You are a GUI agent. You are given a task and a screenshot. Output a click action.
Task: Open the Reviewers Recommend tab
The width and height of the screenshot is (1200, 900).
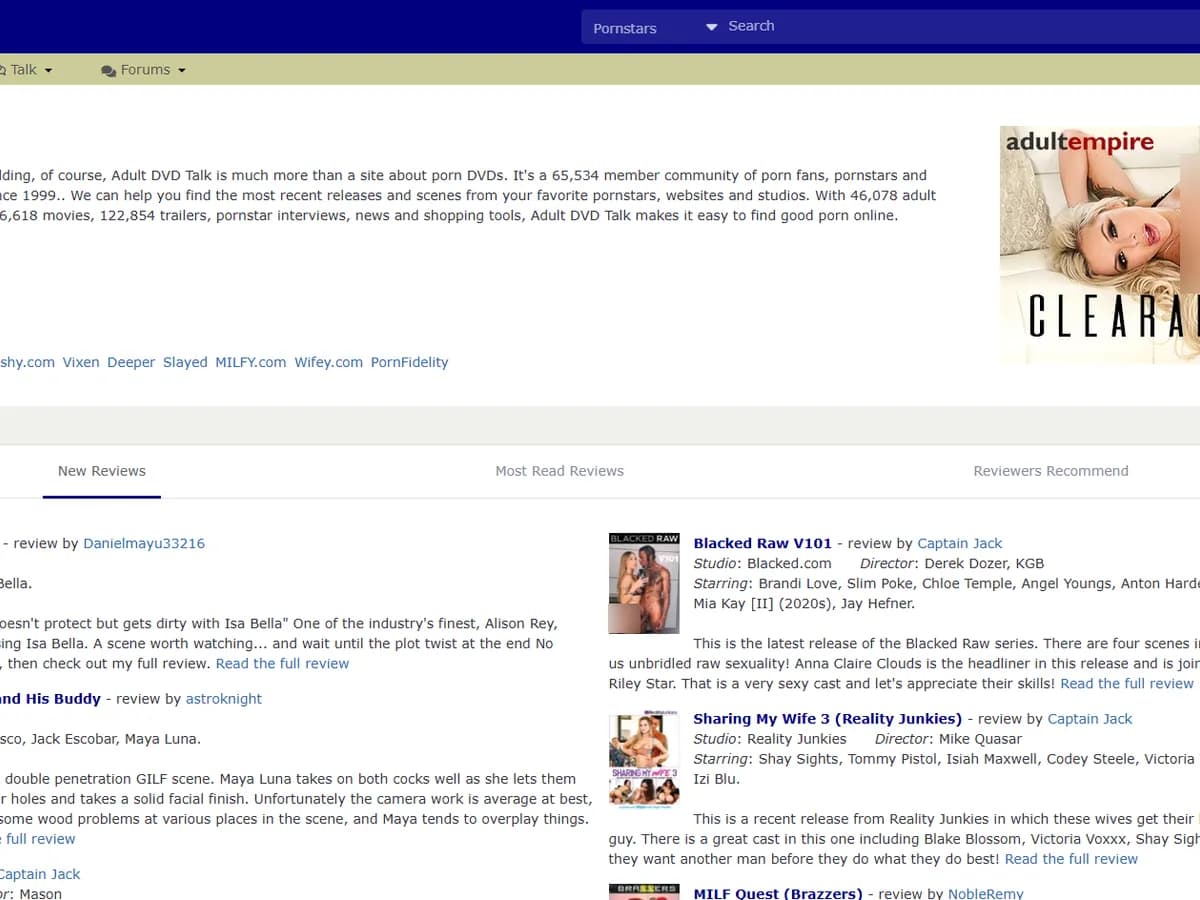click(1051, 471)
